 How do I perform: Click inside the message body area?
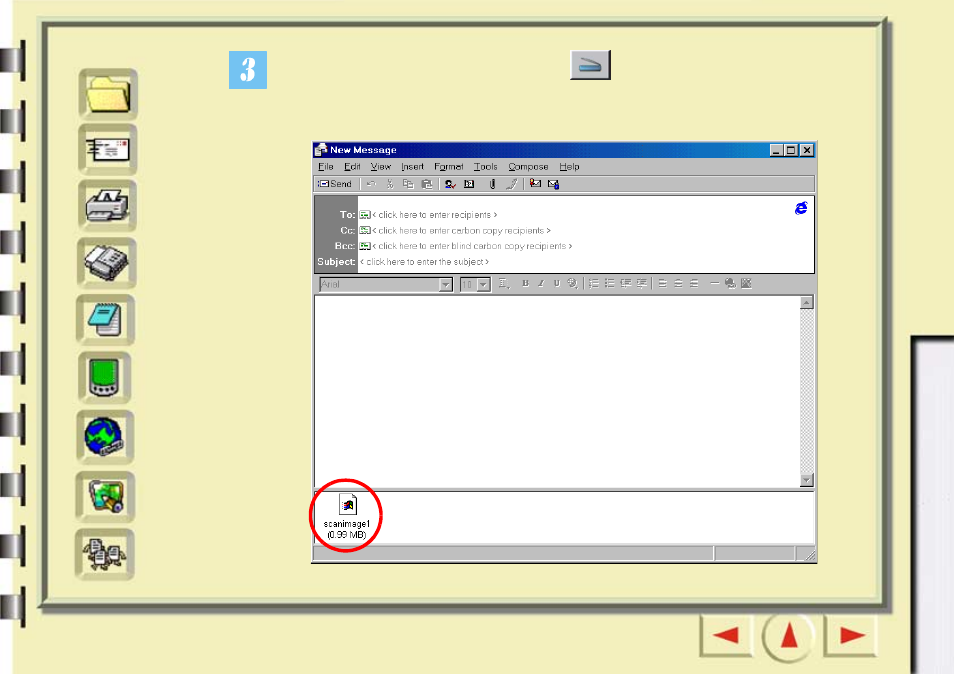[x=557, y=391]
